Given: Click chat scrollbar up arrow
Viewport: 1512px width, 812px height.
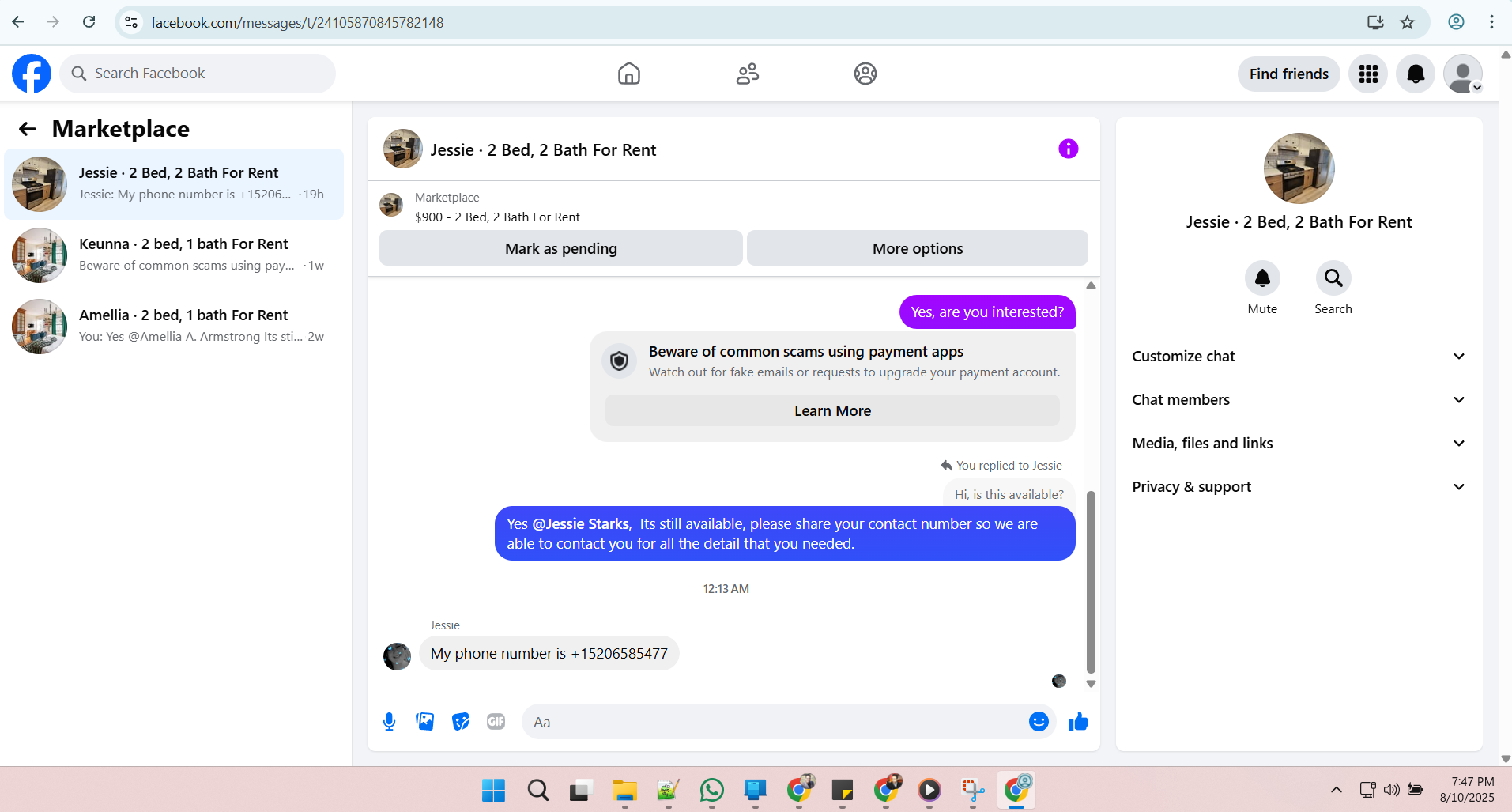Looking at the screenshot, I should 1091,285.
